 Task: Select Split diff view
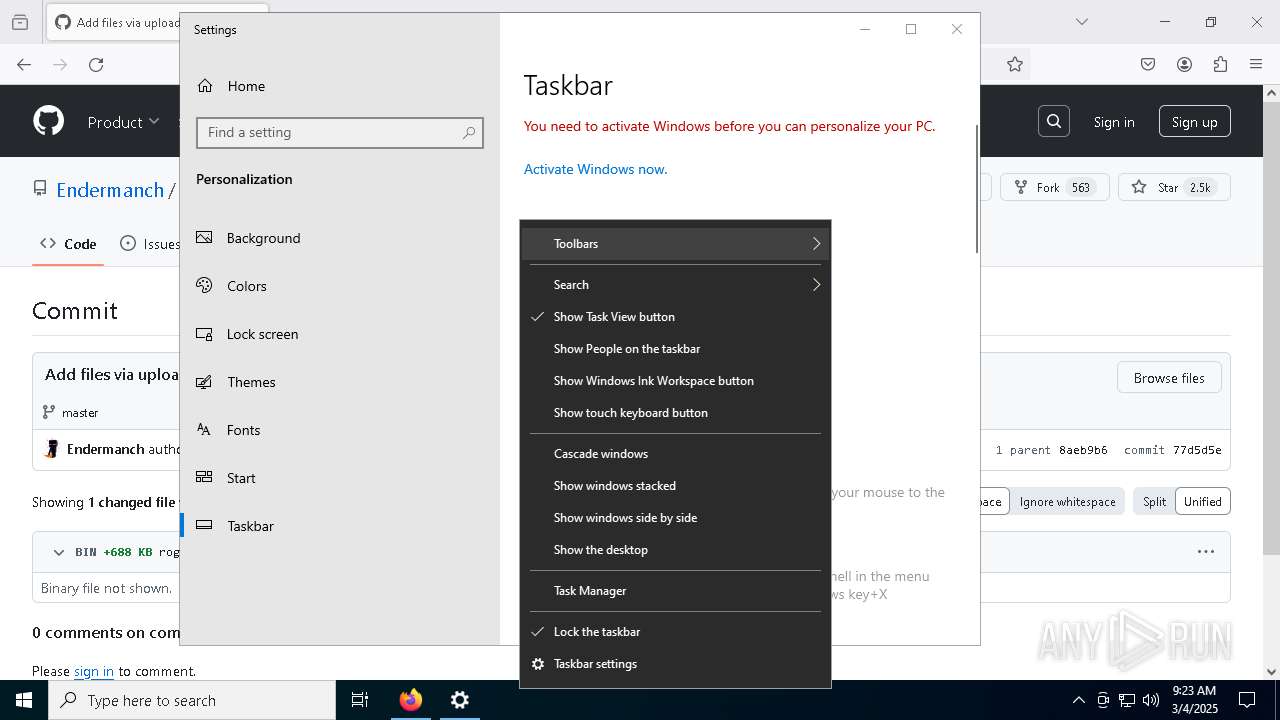(1154, 502)
